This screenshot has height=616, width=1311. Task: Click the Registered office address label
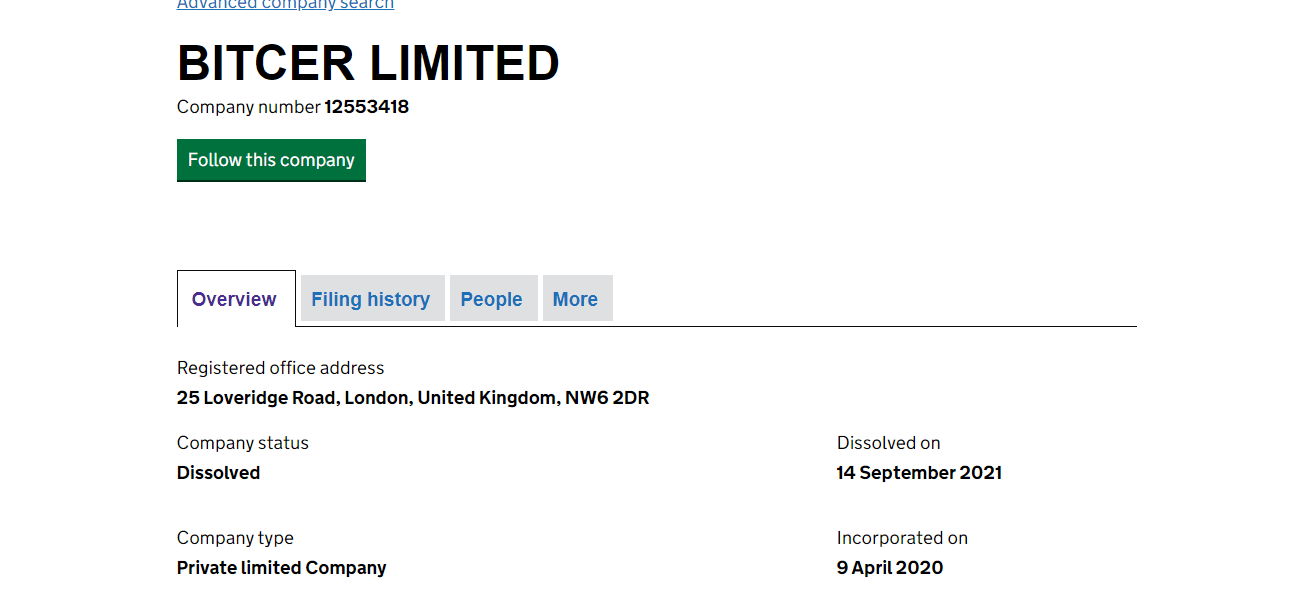pyautogui.click(x=280, y=368)
